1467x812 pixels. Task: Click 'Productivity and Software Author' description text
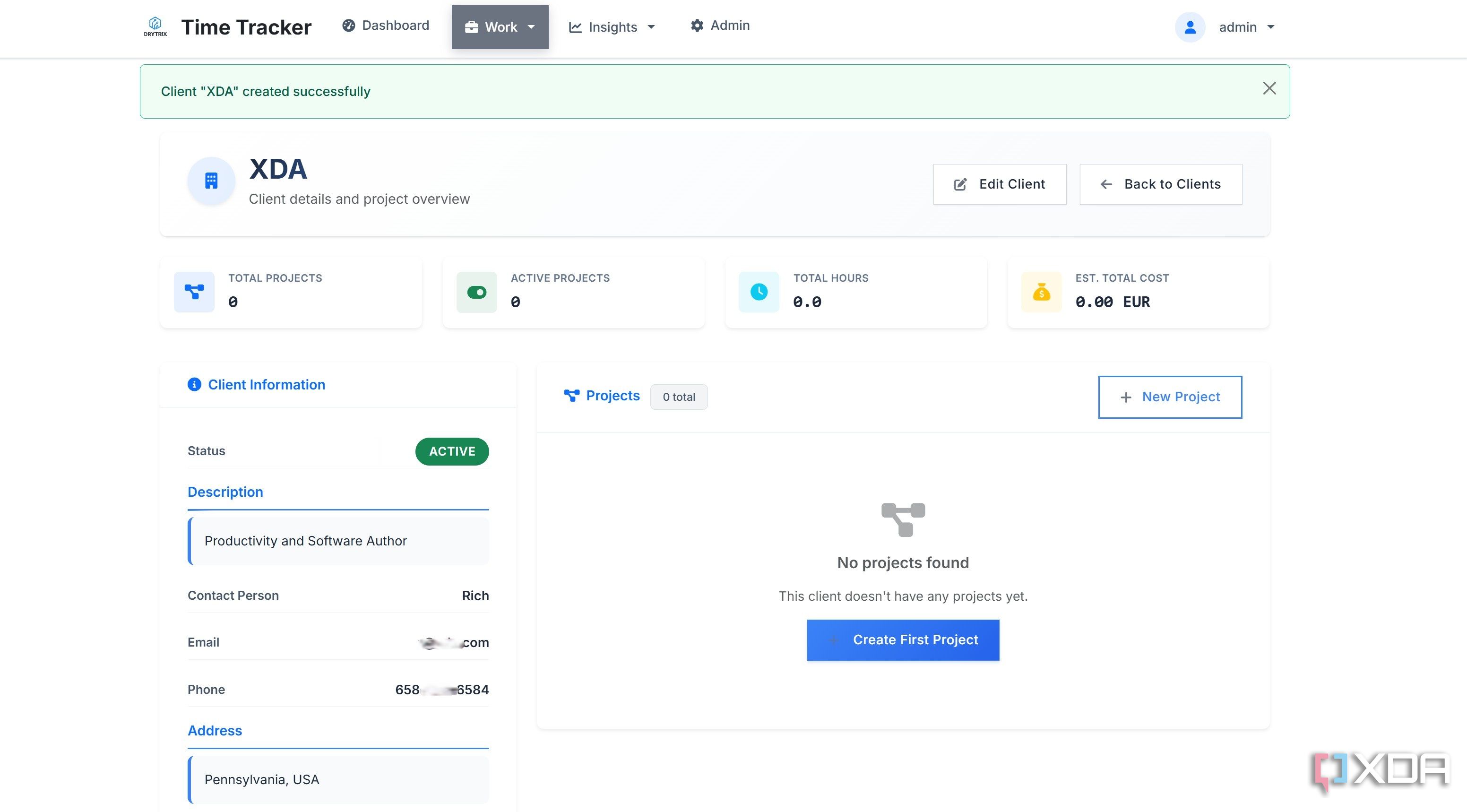coord(306,540)
